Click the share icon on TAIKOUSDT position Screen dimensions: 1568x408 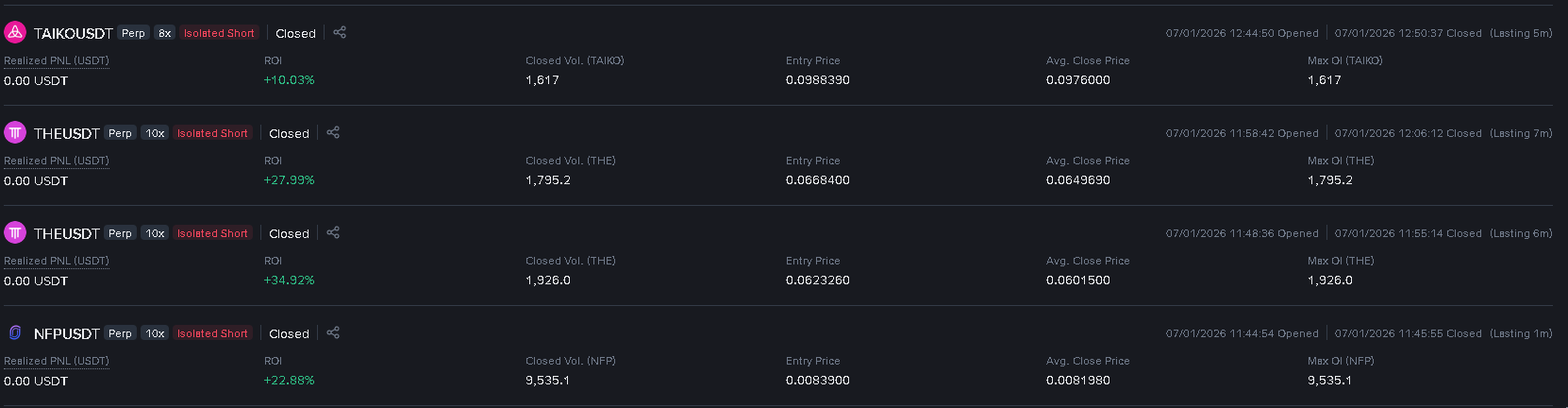tap(340, 32)
